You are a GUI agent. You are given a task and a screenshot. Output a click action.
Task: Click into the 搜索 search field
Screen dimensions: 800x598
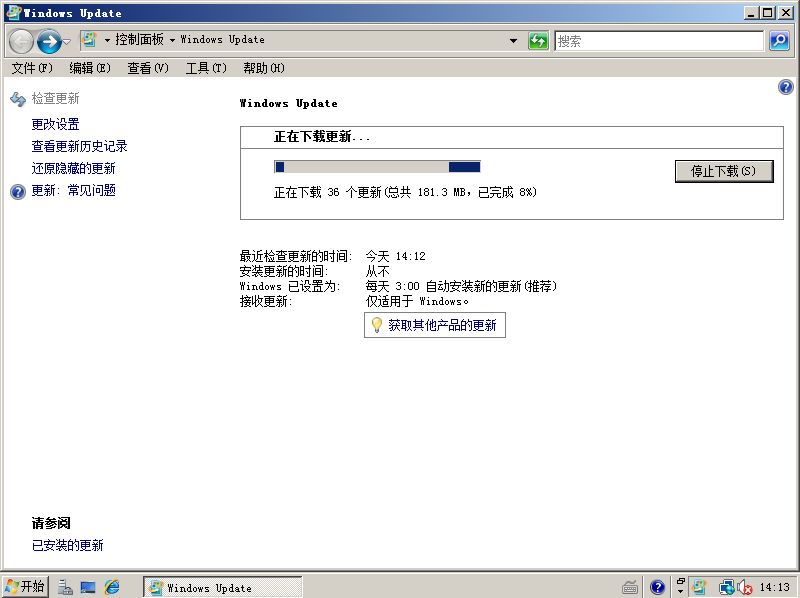659,41
